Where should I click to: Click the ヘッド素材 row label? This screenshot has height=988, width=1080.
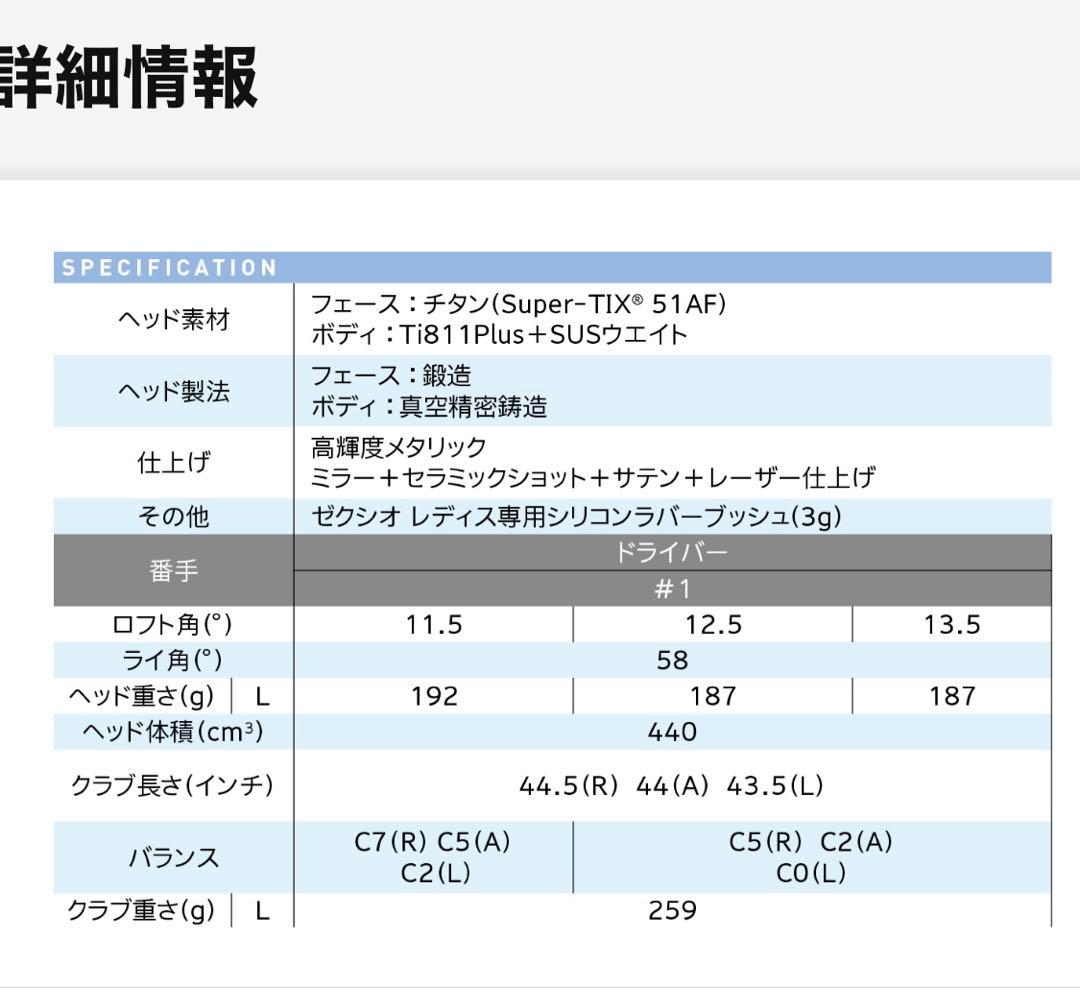(172, 318)
